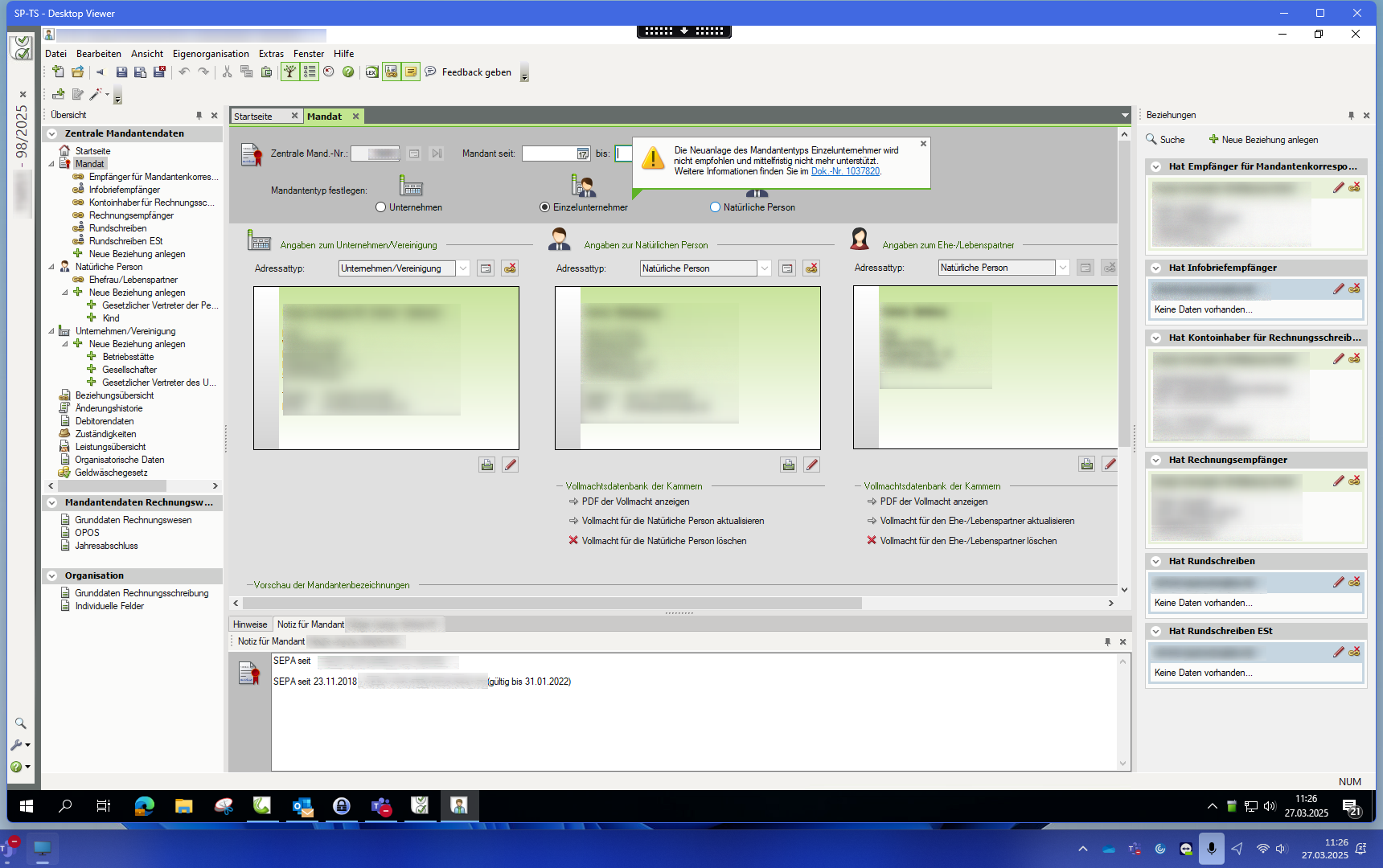Select the Natürliche Person radio button
Viewport: 1383px width, 868px height.
715,207
